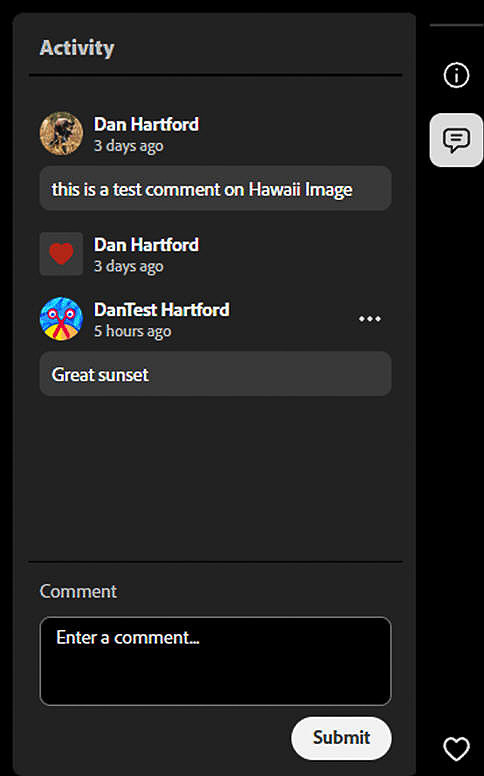484x776 pixels.
Task: Click the Comment label above the input box
Action: click(x=78, y=591)
